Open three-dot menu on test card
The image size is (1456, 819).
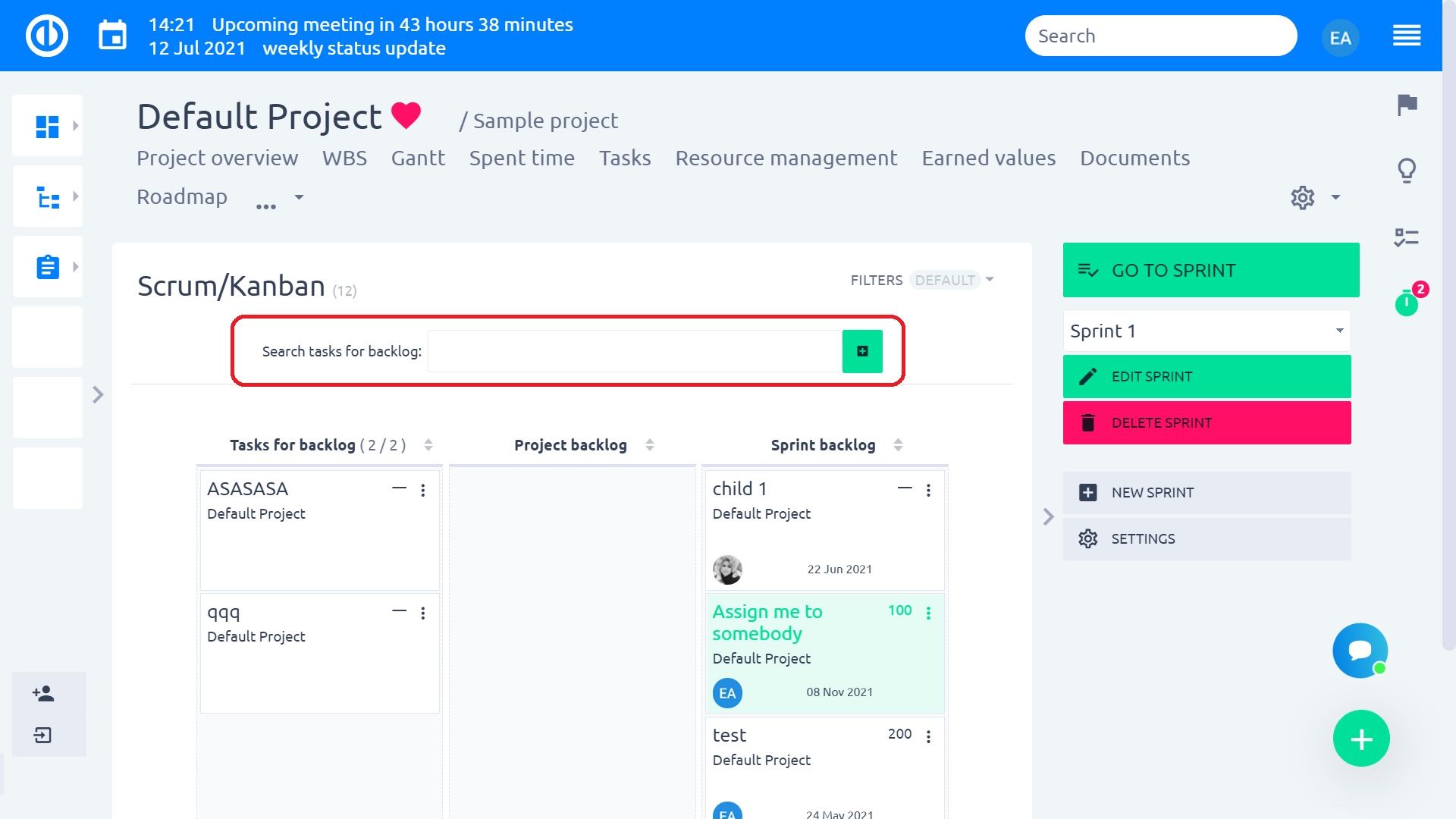[x=928, y=737]
